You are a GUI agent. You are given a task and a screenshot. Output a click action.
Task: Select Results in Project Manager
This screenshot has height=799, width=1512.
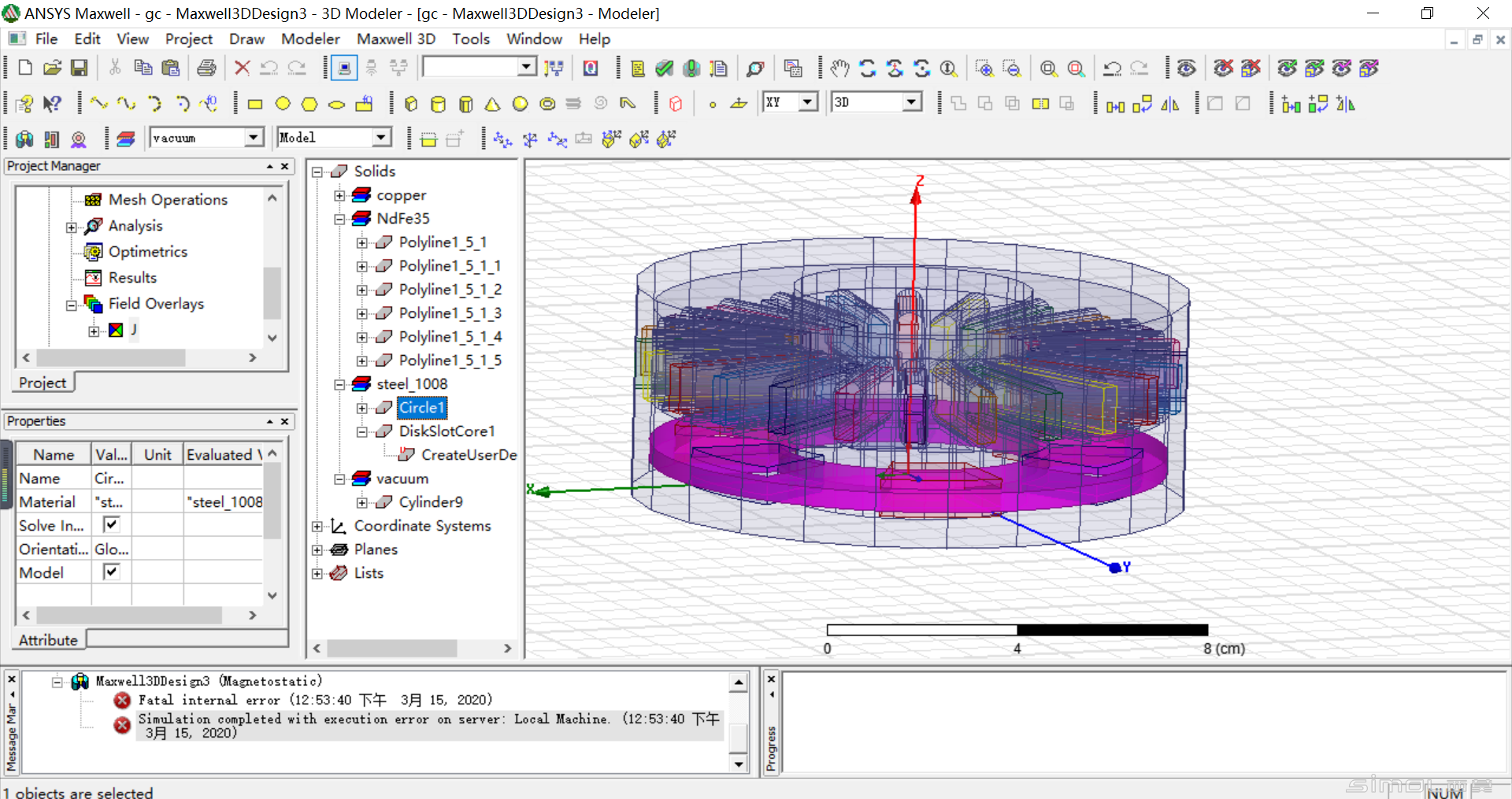[132, 278]
